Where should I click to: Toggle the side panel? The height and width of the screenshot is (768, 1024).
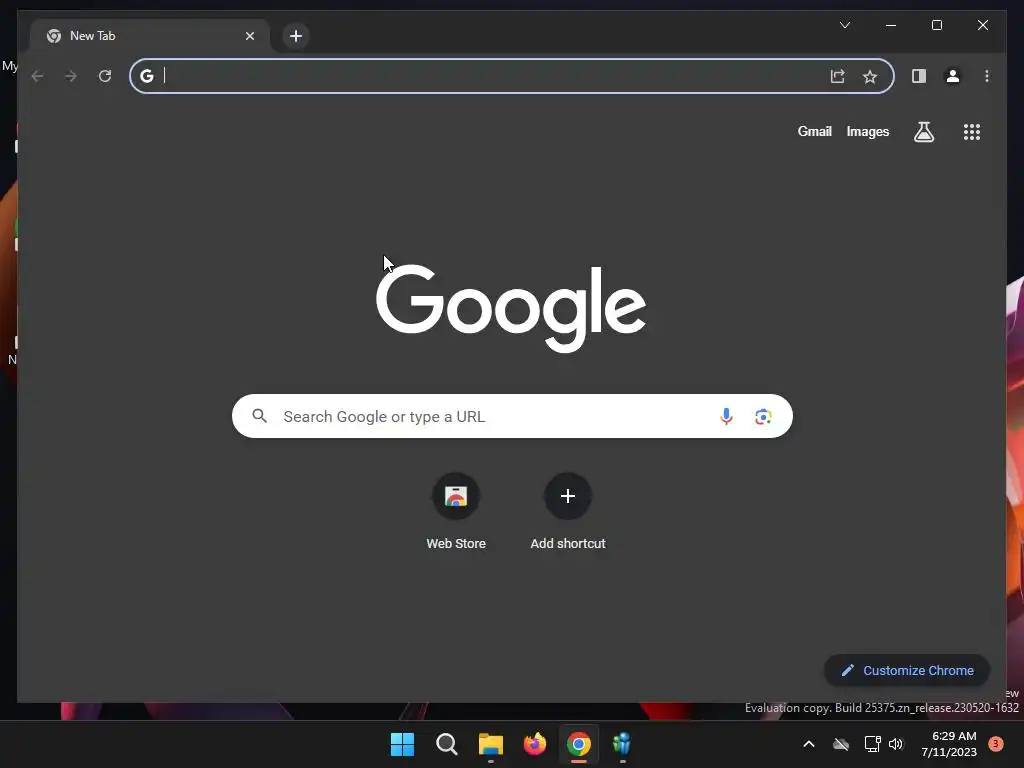(919, 76)
